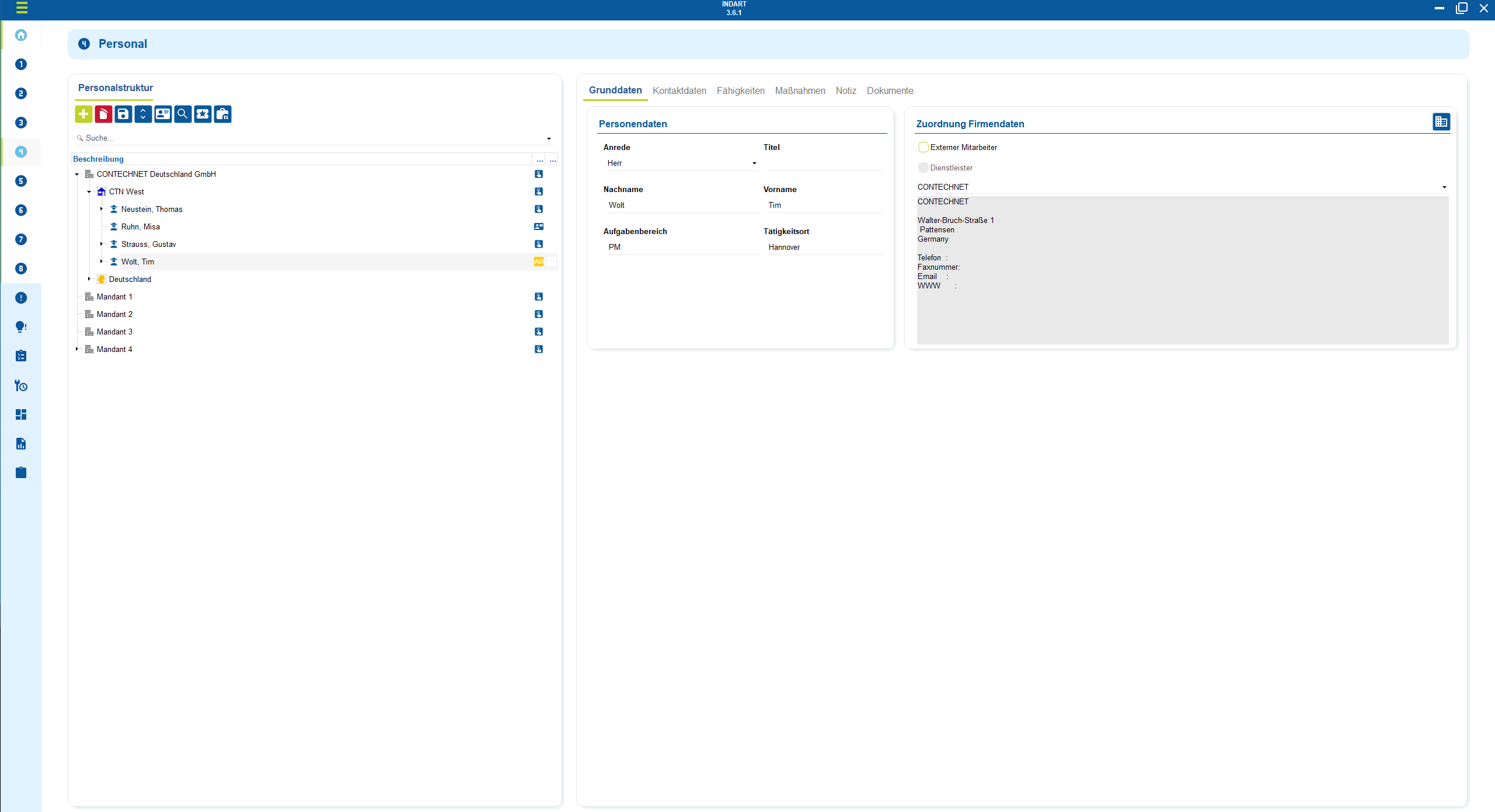Click the expand/collapse up-down arrows toolbar button
This screenshot has height=812, width=1495.
pos(143,114)
